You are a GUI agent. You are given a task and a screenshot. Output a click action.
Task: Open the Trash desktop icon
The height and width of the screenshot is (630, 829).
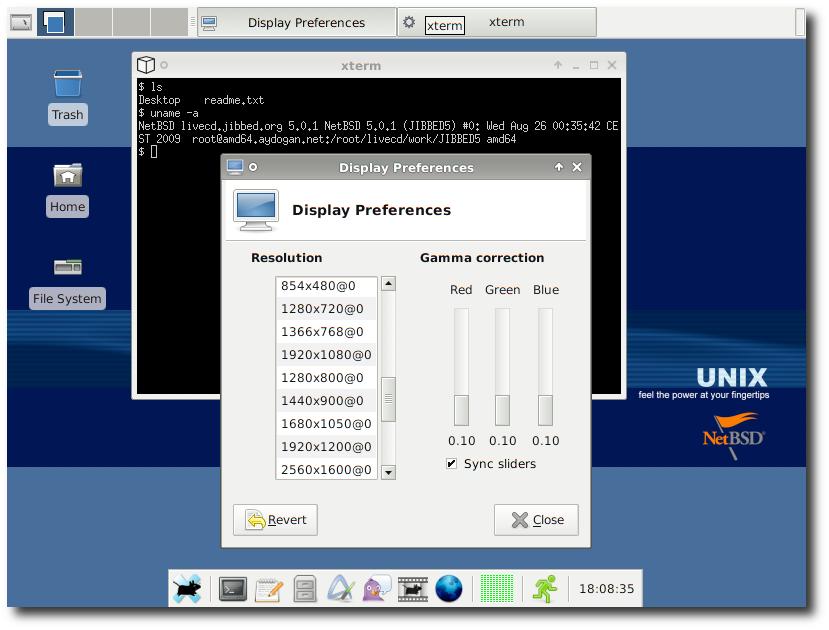click(x=68, y=97)
